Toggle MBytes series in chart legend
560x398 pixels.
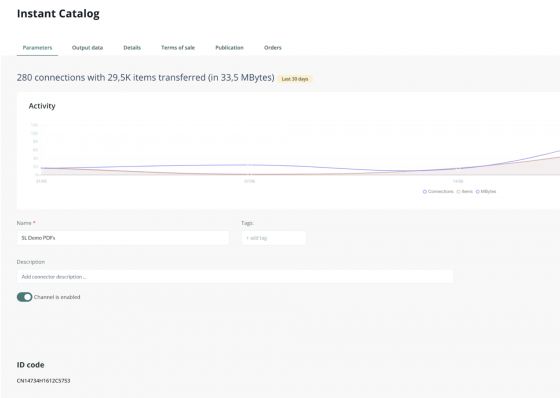click(486, 191)
